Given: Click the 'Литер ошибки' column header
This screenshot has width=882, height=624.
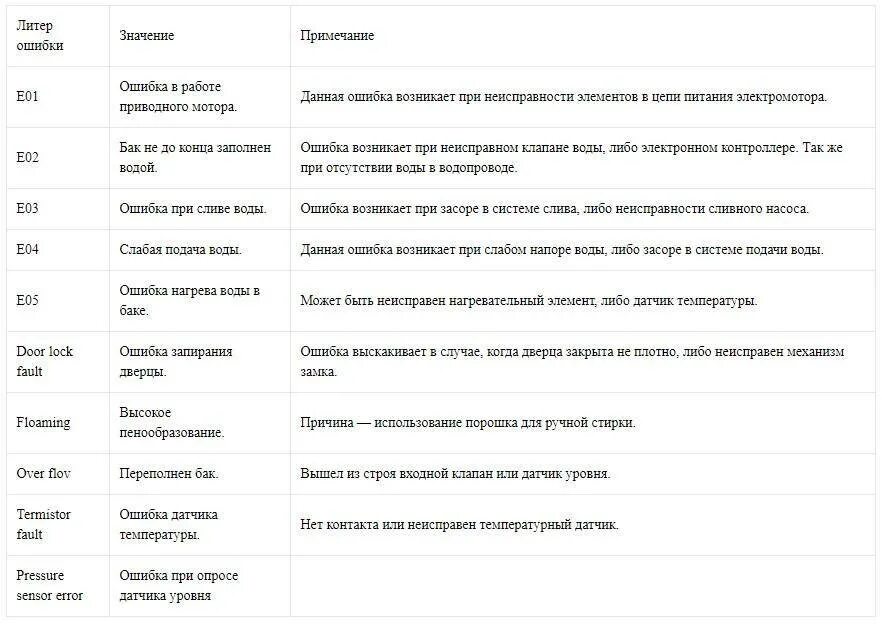Looking at the screenshot, I should pos(58,36).
